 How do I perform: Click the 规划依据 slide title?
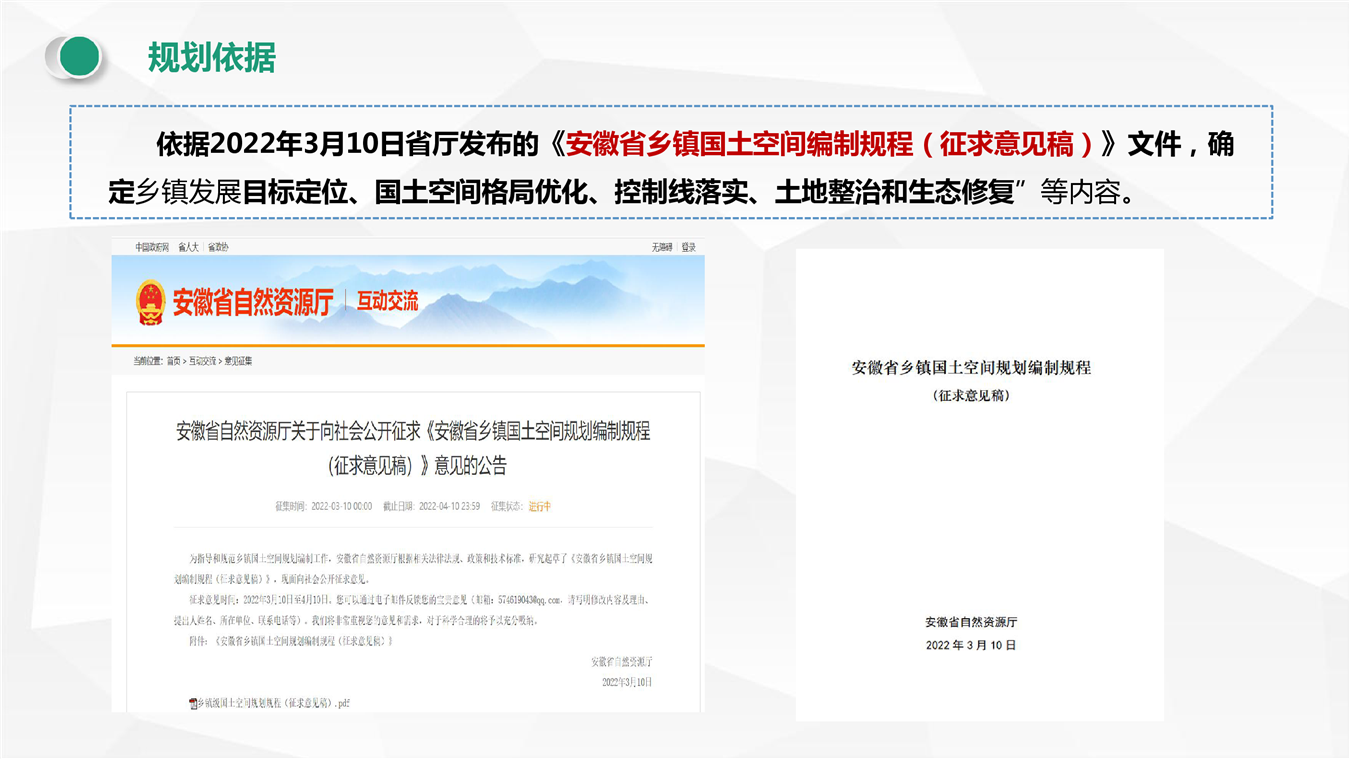click(211, 58)
